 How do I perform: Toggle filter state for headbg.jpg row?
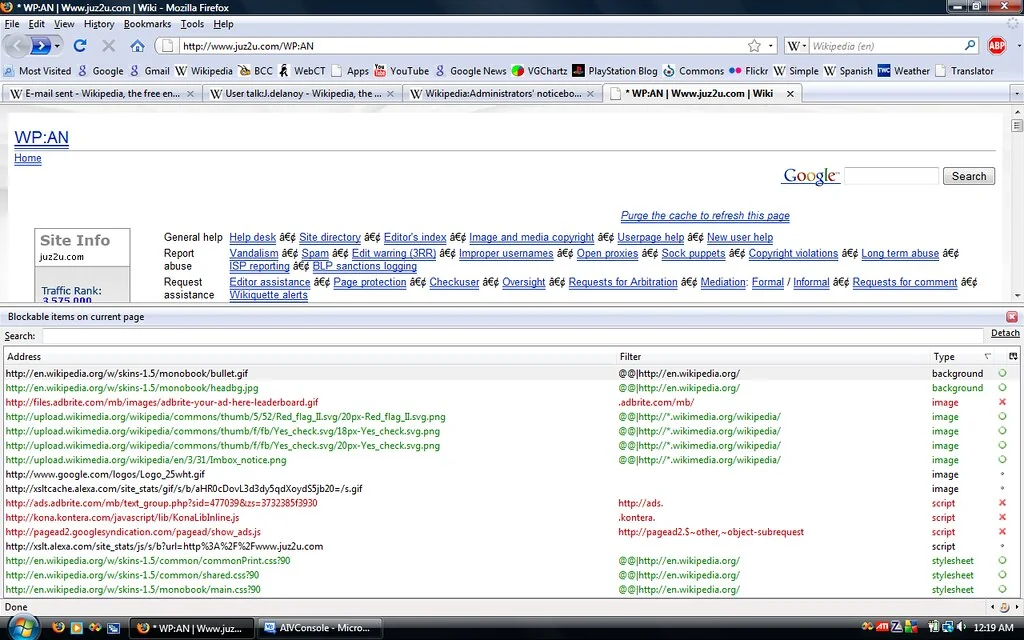pos(1002,388)
